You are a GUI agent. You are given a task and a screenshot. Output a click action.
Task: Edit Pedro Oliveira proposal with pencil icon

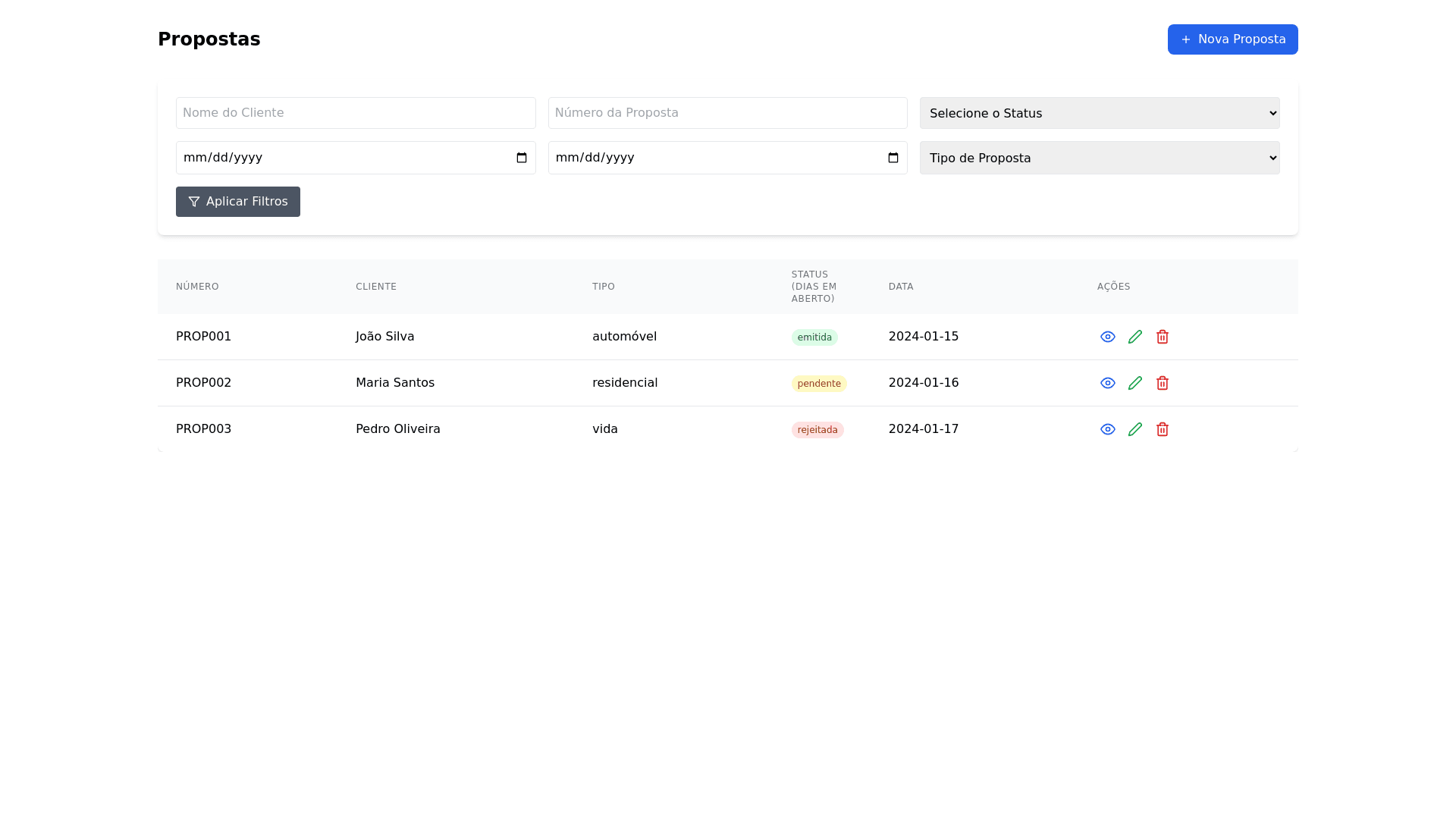1135,429
